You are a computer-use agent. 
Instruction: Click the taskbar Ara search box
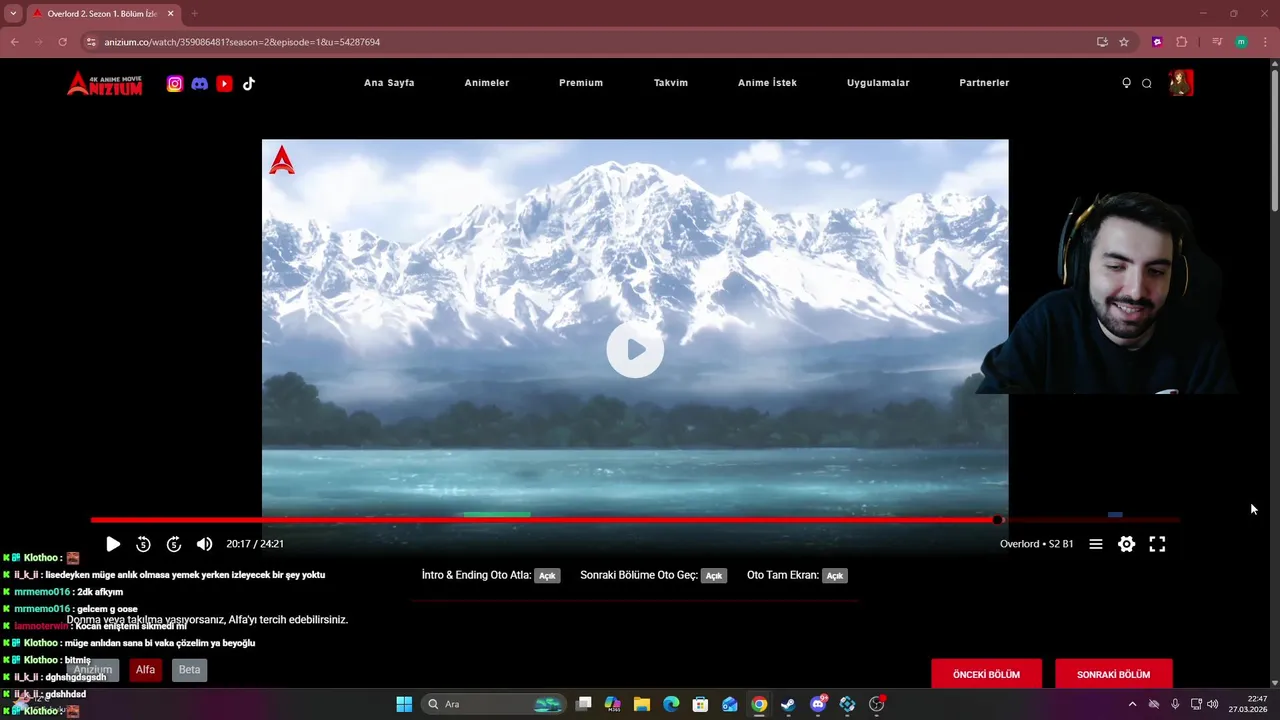[494, 704]
